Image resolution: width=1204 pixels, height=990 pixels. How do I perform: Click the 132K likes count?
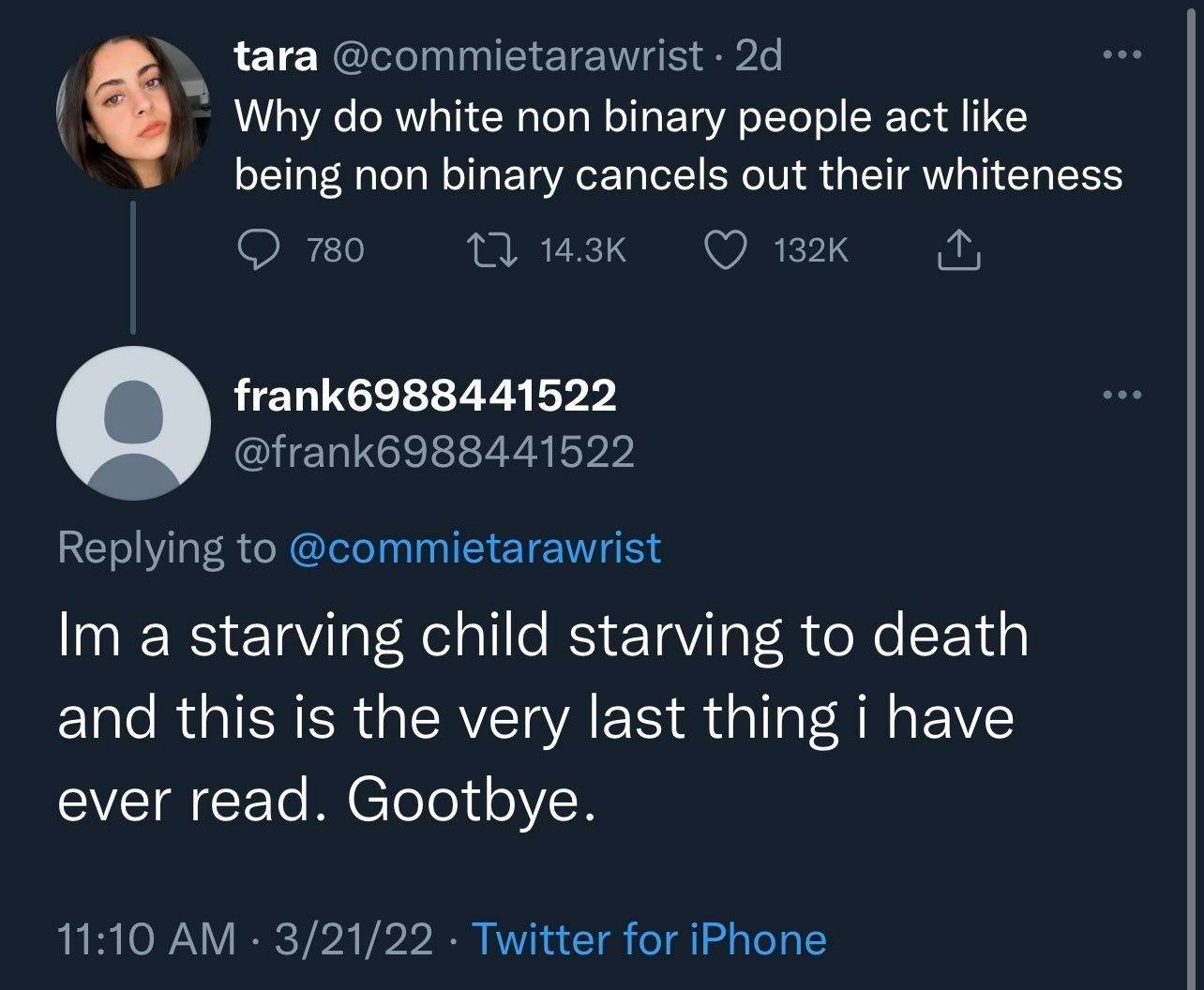click(812, 248)
